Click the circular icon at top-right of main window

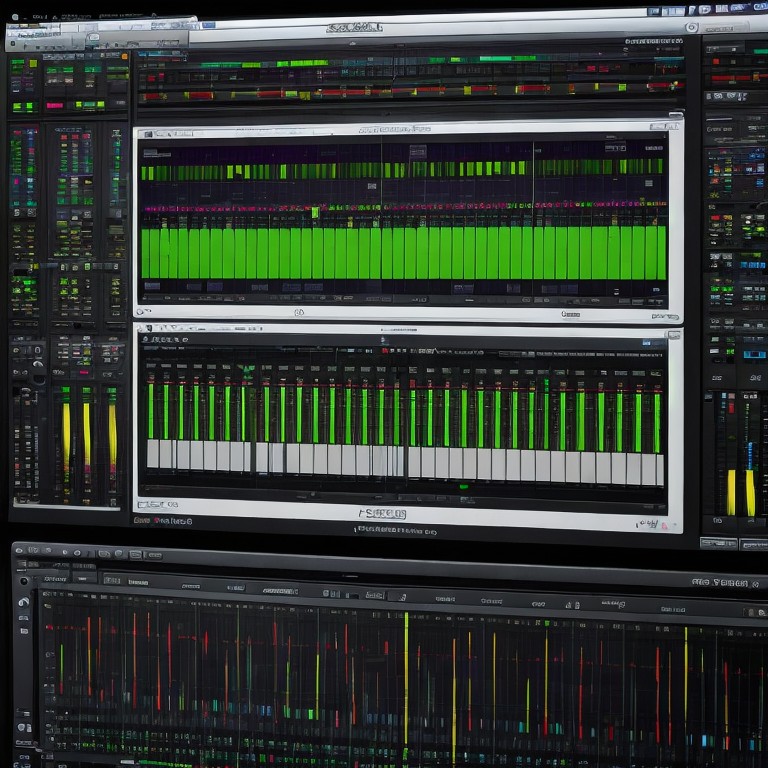691,28
